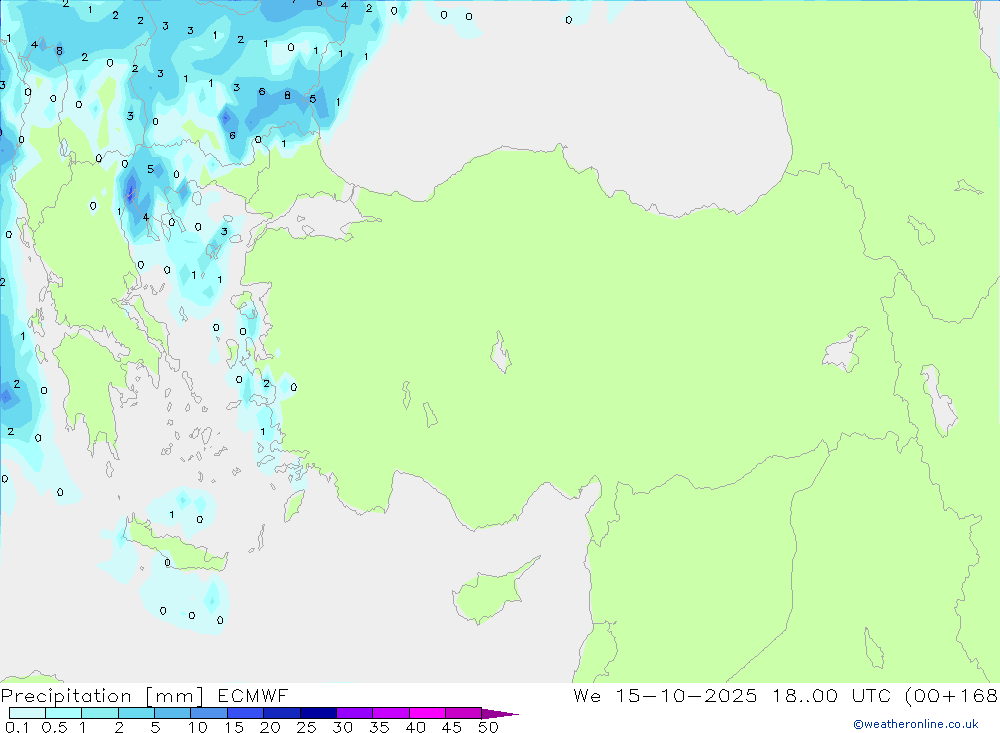The image size is (1000, 733).
Task: Click the '40' legend scale label
Action: (416, 727)
